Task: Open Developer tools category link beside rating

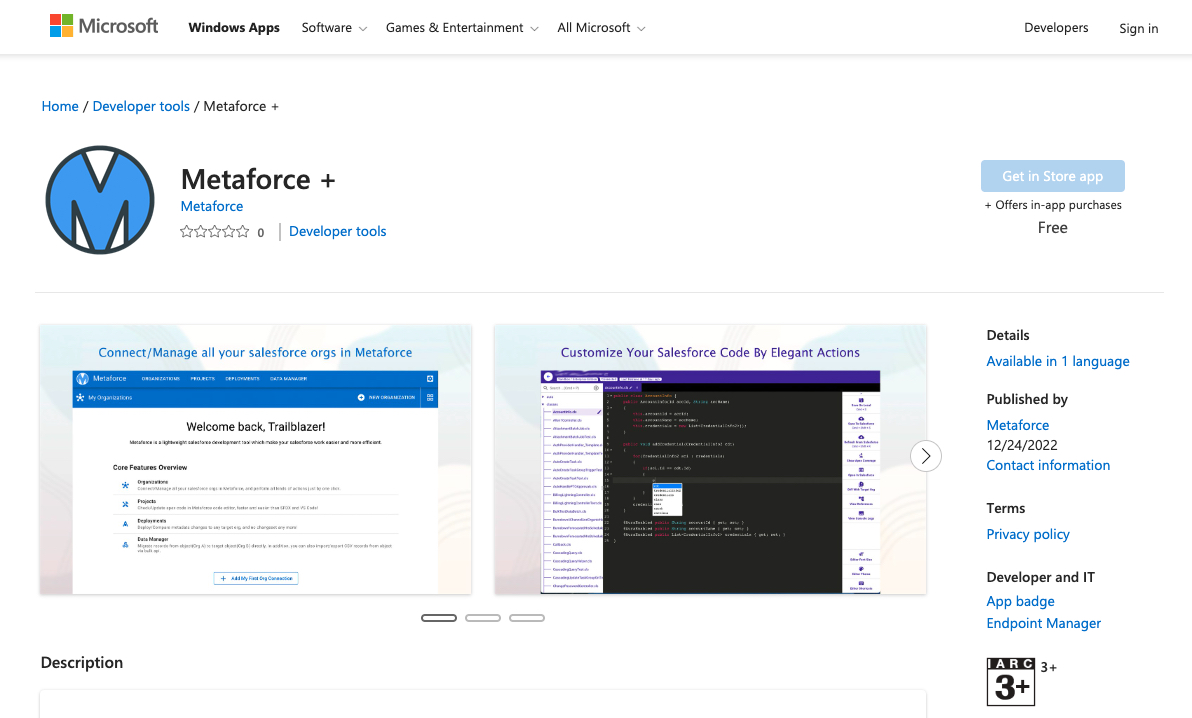Action: pyautogui.click(x=338, y=231)
